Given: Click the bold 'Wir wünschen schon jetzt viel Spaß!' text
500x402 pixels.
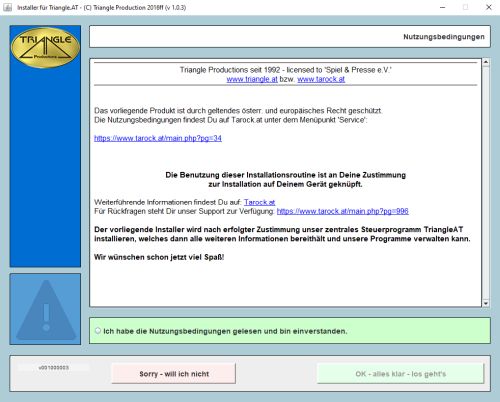Looking at the screenshot, I should (159, 257).
